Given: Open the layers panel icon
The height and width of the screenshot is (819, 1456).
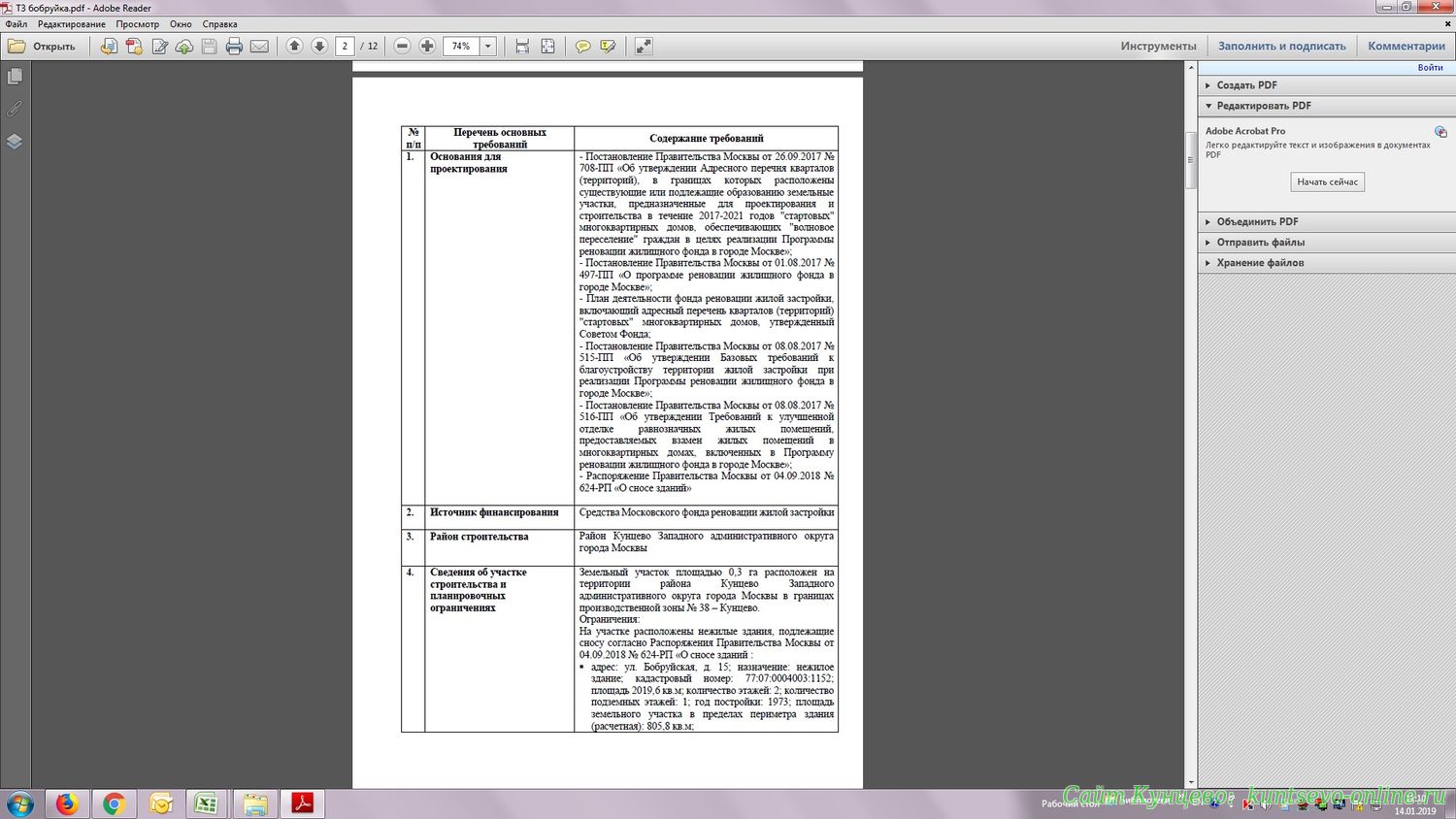Looking at the screenshot, I should tap(15, 142).
